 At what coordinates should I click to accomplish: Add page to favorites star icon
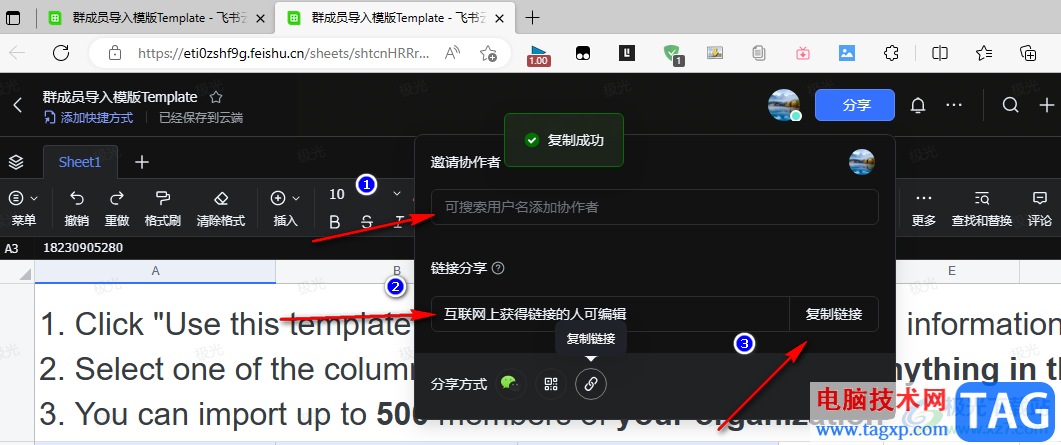488,53
